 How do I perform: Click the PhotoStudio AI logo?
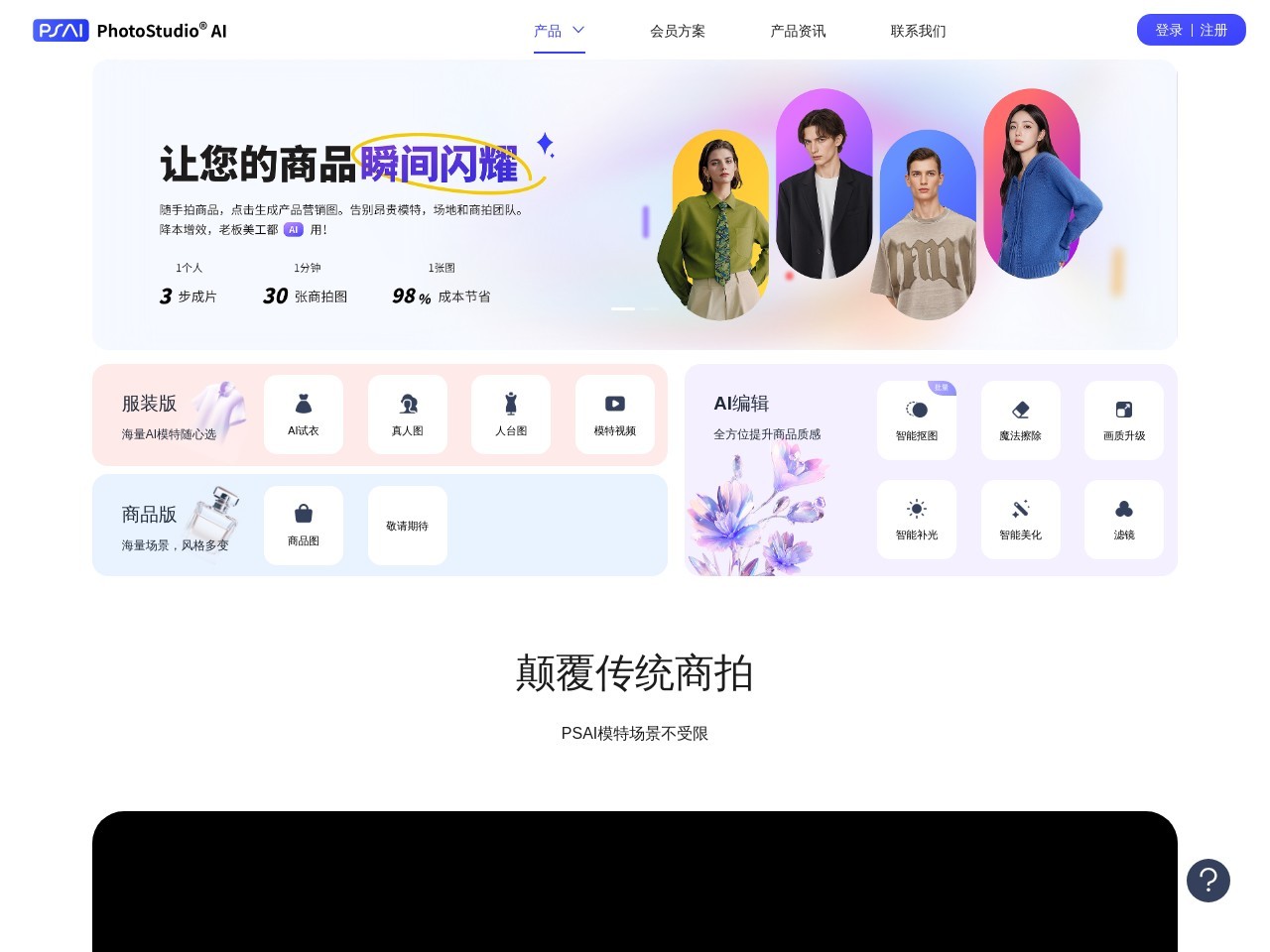(130, 31)
